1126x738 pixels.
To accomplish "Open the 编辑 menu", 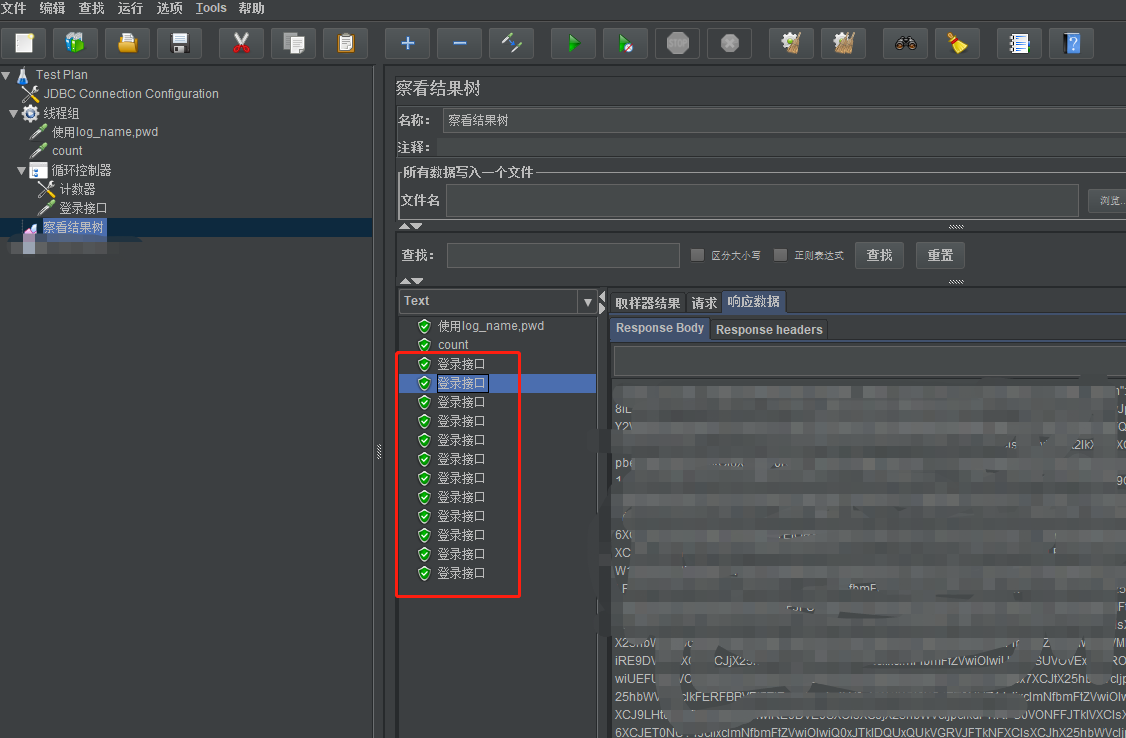I will pyautogui.click(x=52, y=8).
